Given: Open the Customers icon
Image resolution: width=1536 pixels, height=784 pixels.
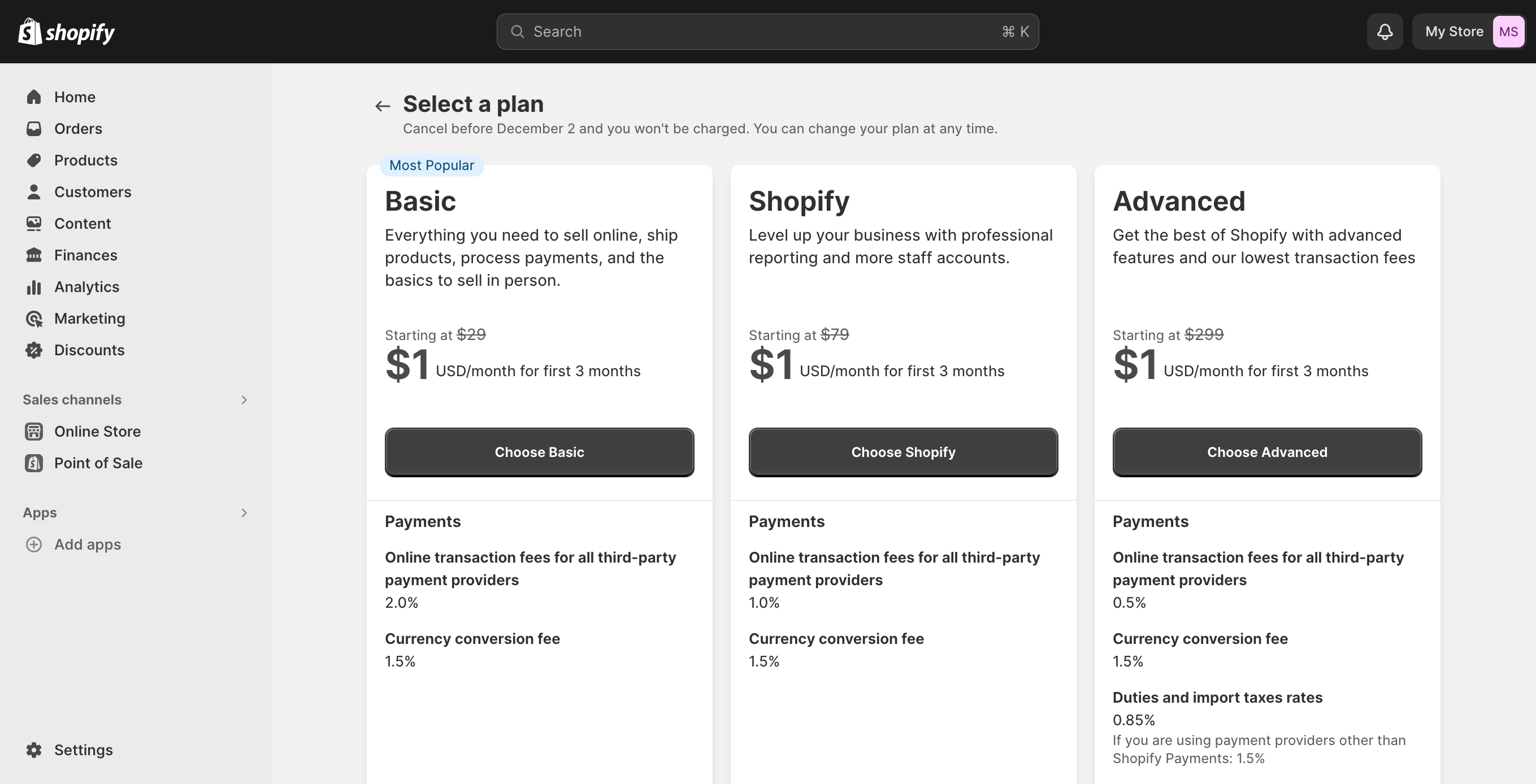Looking at the screenshot, I should coord(34,191).
